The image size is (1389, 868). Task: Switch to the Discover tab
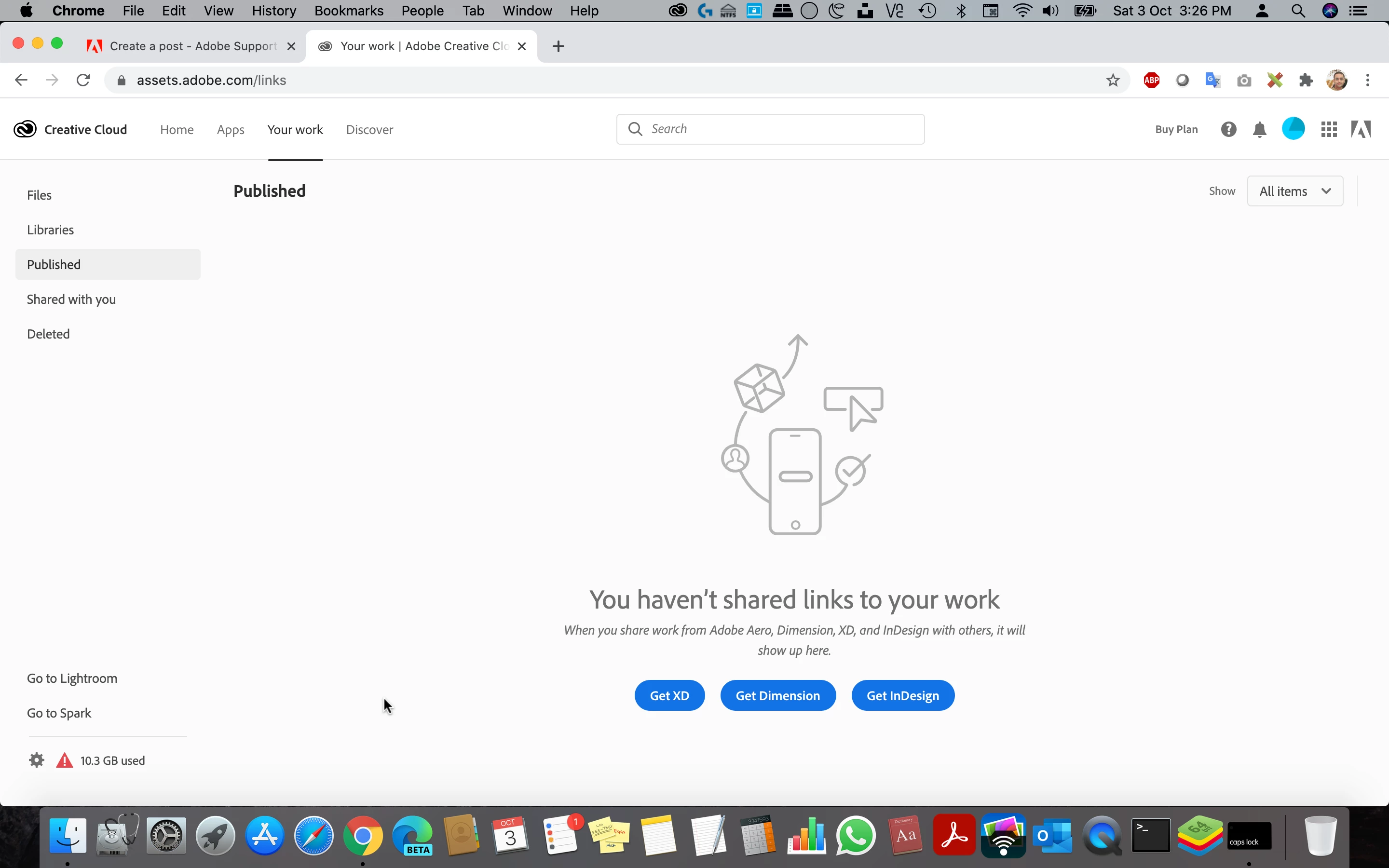(x=369, y=130)
